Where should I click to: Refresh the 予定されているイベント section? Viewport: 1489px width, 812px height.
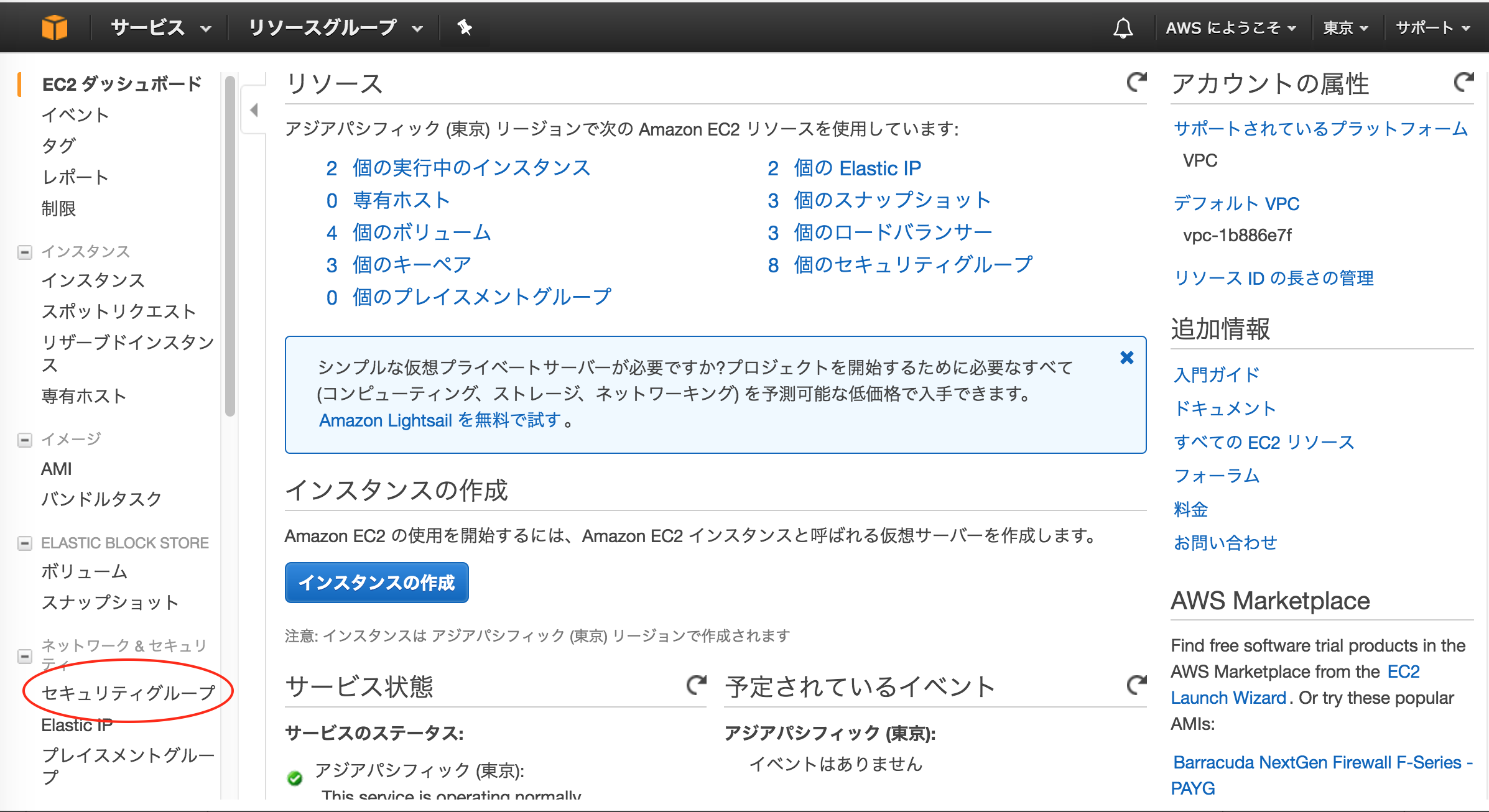[1136, 685]
